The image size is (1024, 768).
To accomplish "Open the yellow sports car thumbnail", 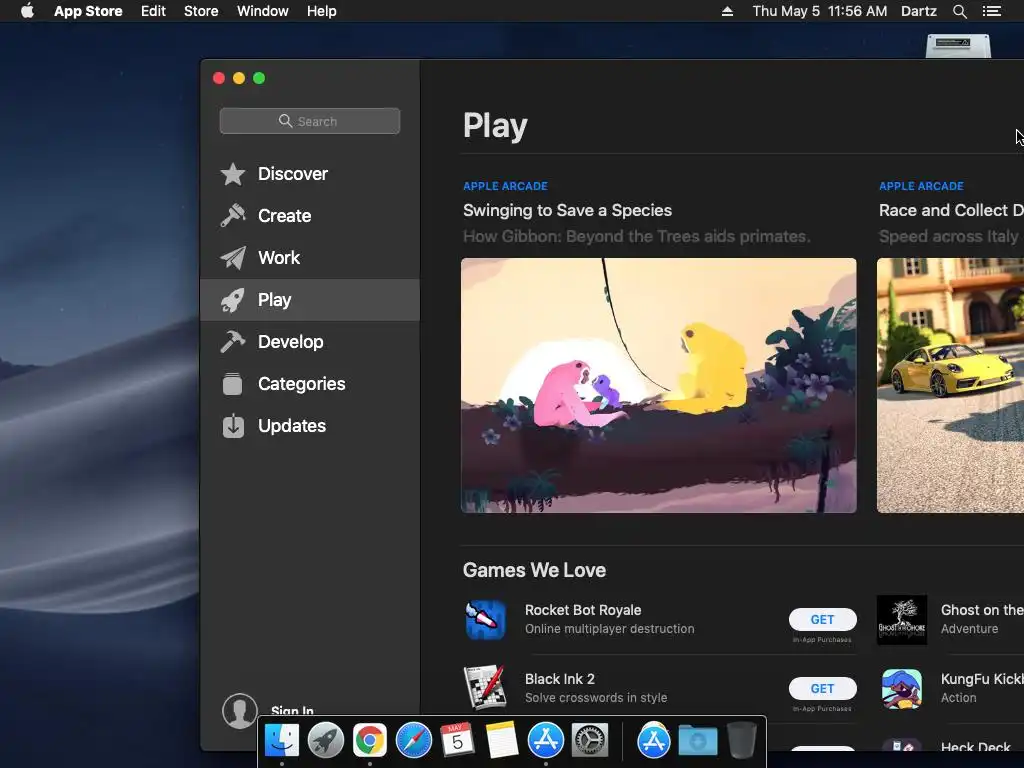I will tap(950, 385).
